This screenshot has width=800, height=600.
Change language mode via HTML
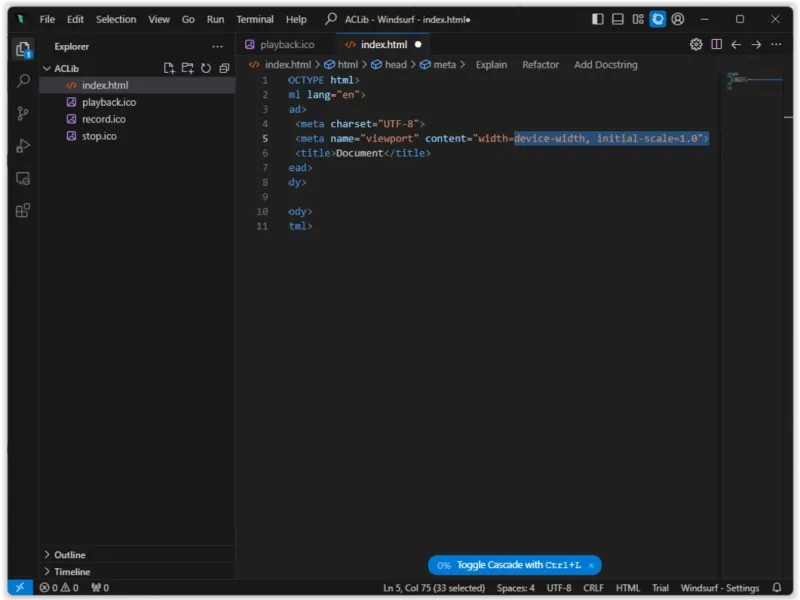[628, 588]
